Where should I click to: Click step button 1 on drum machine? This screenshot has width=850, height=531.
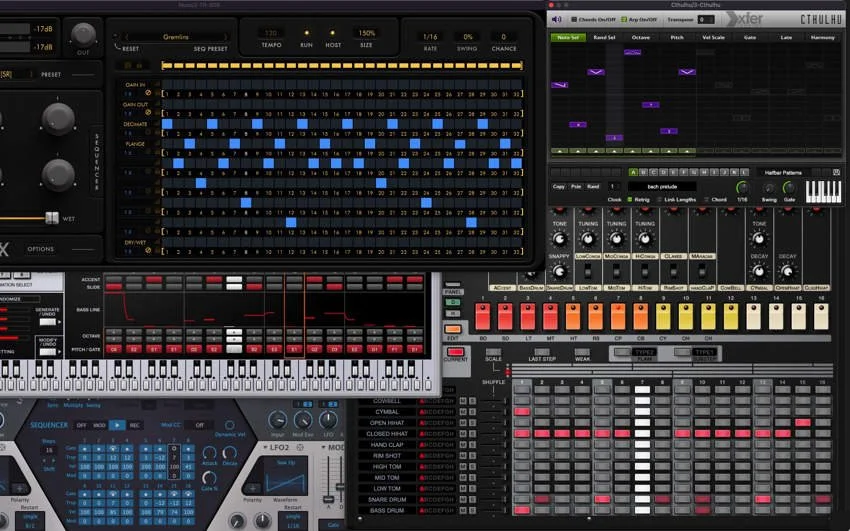click(482, 316)
